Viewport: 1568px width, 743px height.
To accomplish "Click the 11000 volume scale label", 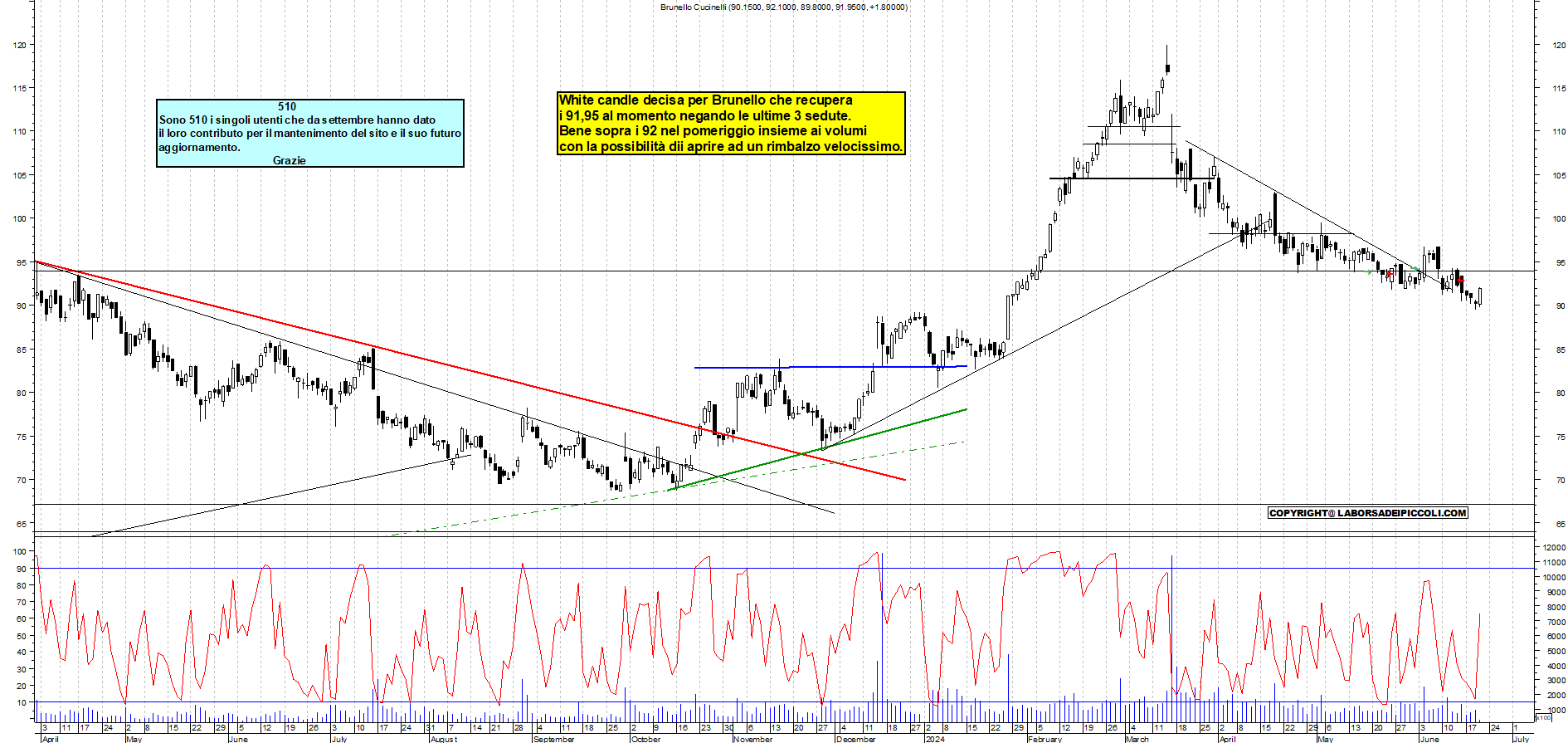I will tap(1554, 563).
